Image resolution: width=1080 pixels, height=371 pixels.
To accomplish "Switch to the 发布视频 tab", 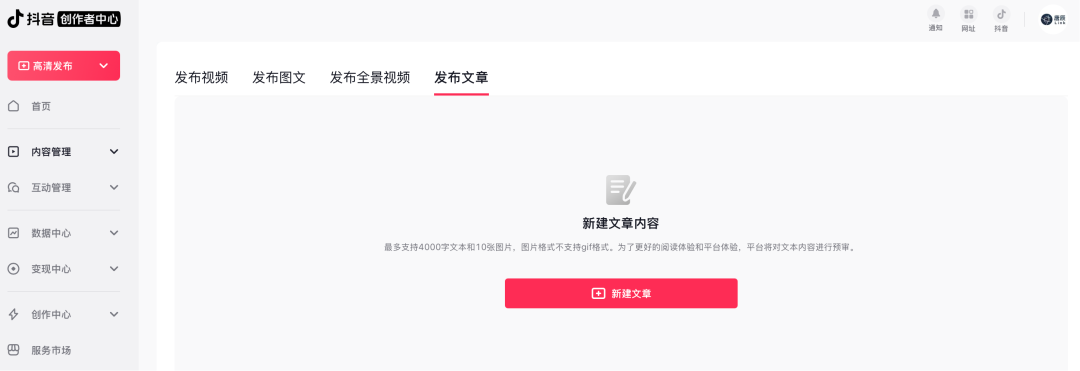I will [x=201, y=78].
